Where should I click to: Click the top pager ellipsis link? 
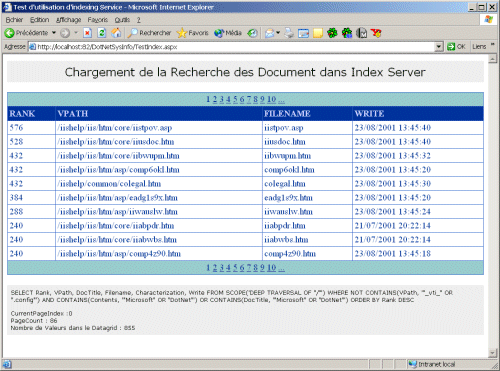(282, 100)
